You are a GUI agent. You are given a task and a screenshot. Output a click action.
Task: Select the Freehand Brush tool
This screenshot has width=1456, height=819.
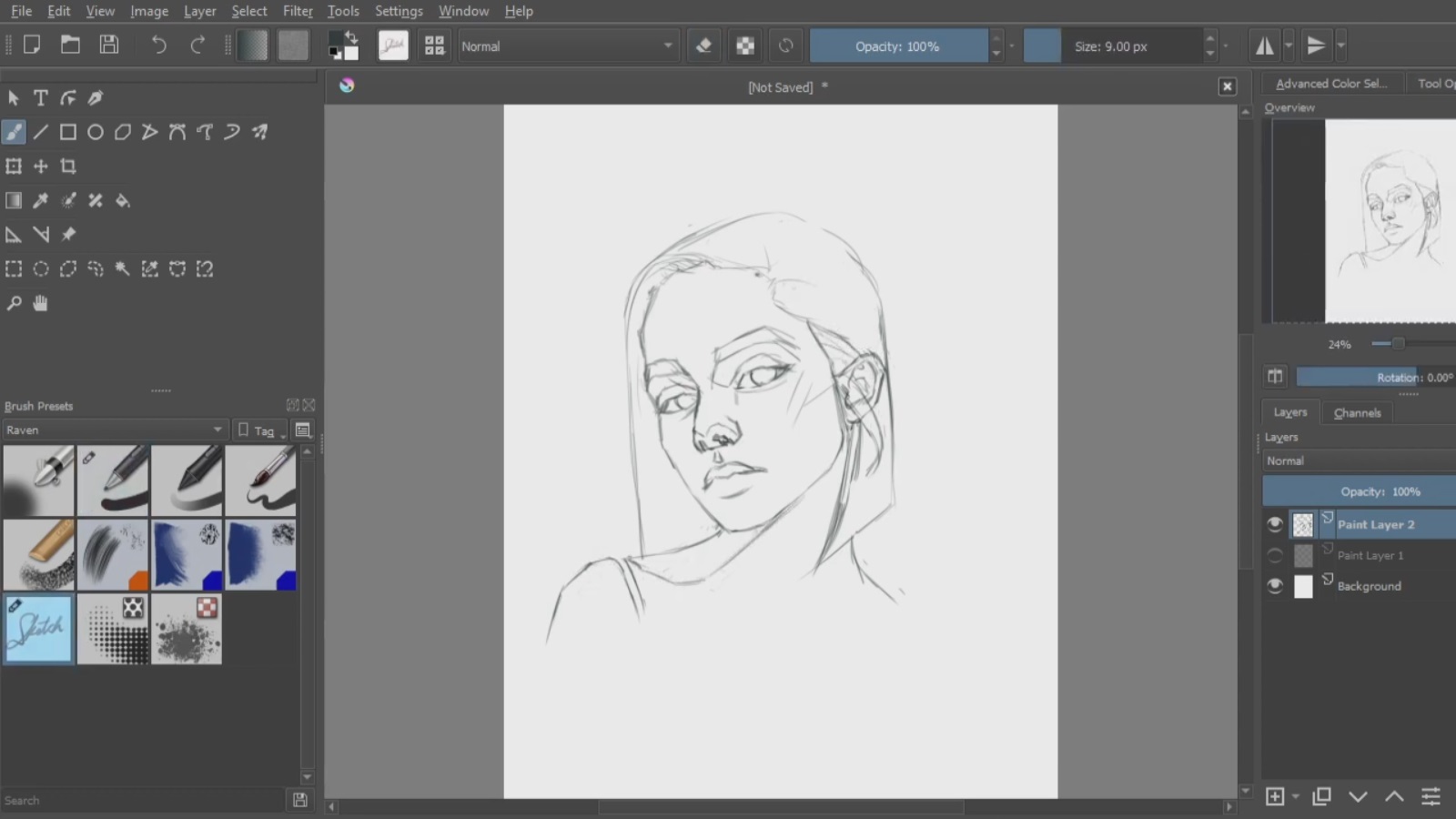[14, 132]
